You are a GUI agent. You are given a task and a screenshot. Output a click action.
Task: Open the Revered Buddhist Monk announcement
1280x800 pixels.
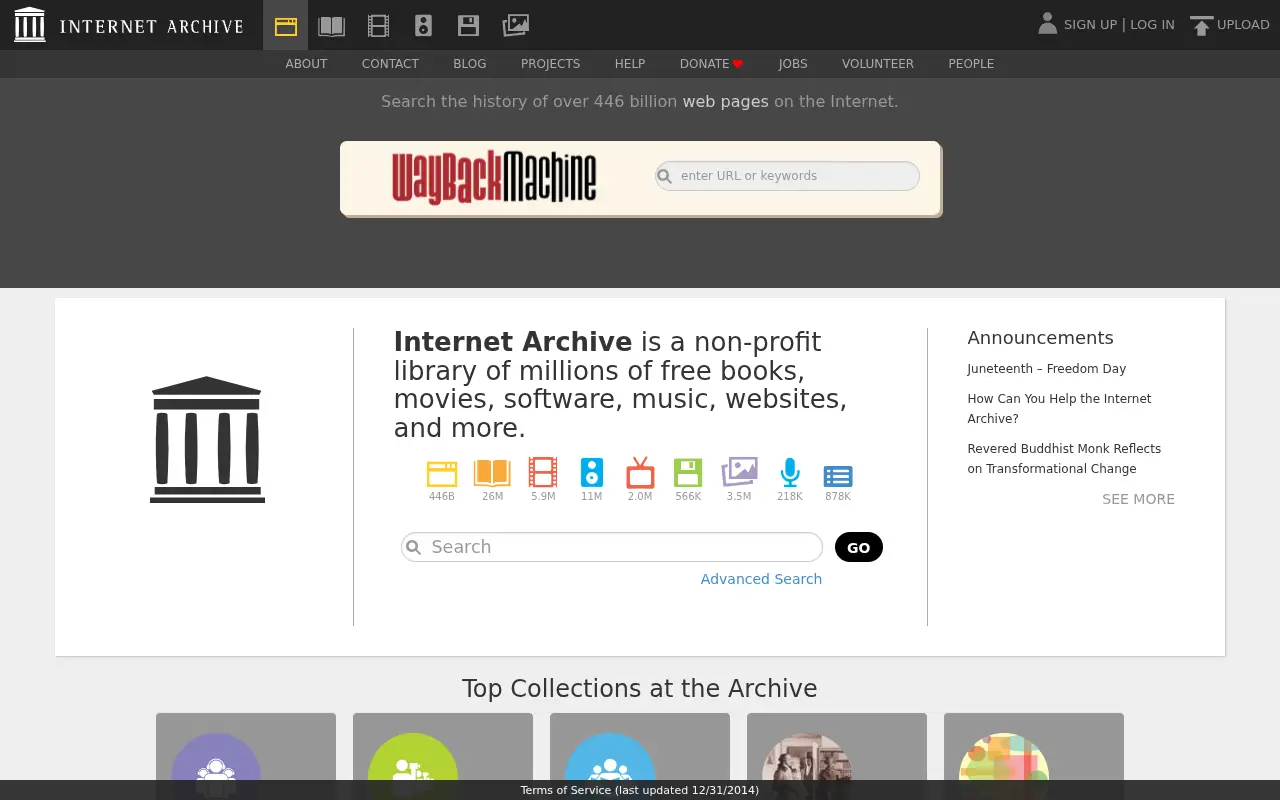pos(1064,459)
